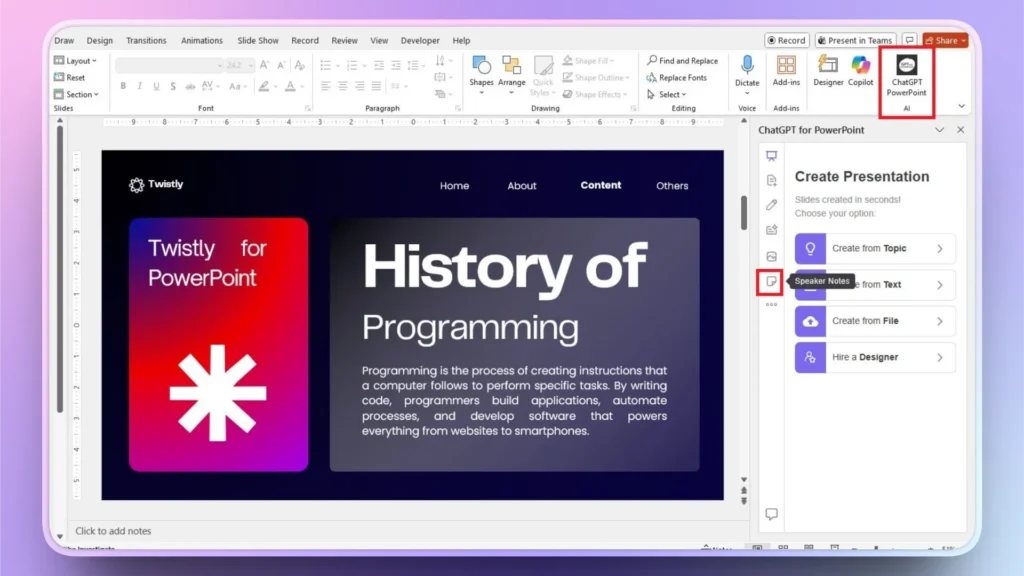Screen dimensions: 1024x576
Task: Switch to the Animations ribbon tab
Action: [x=202, y=40]
